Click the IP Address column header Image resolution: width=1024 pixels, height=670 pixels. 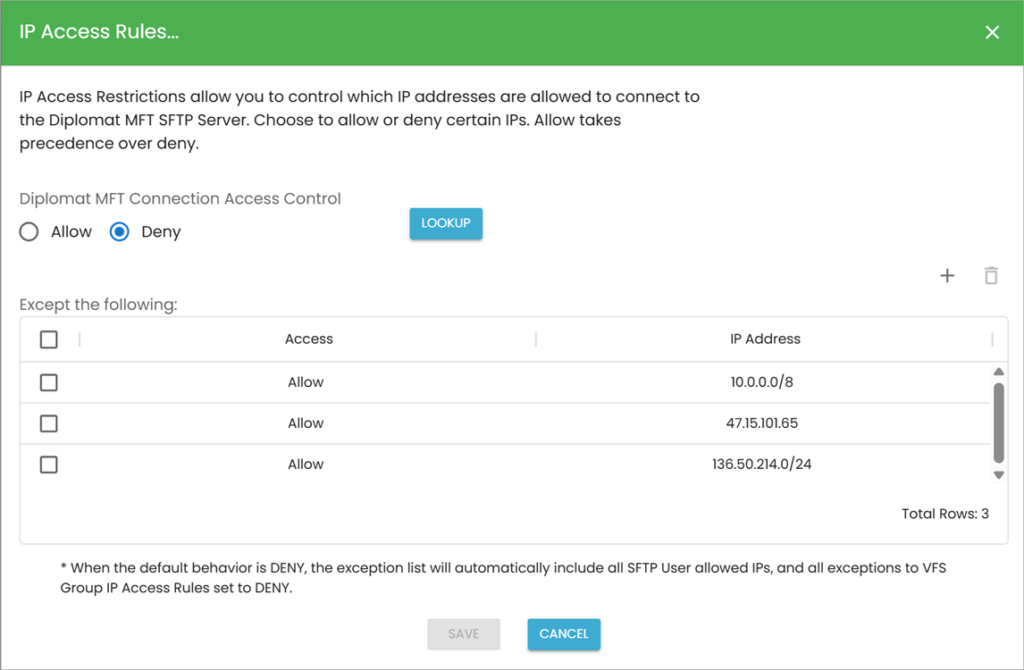pos(765,339)
